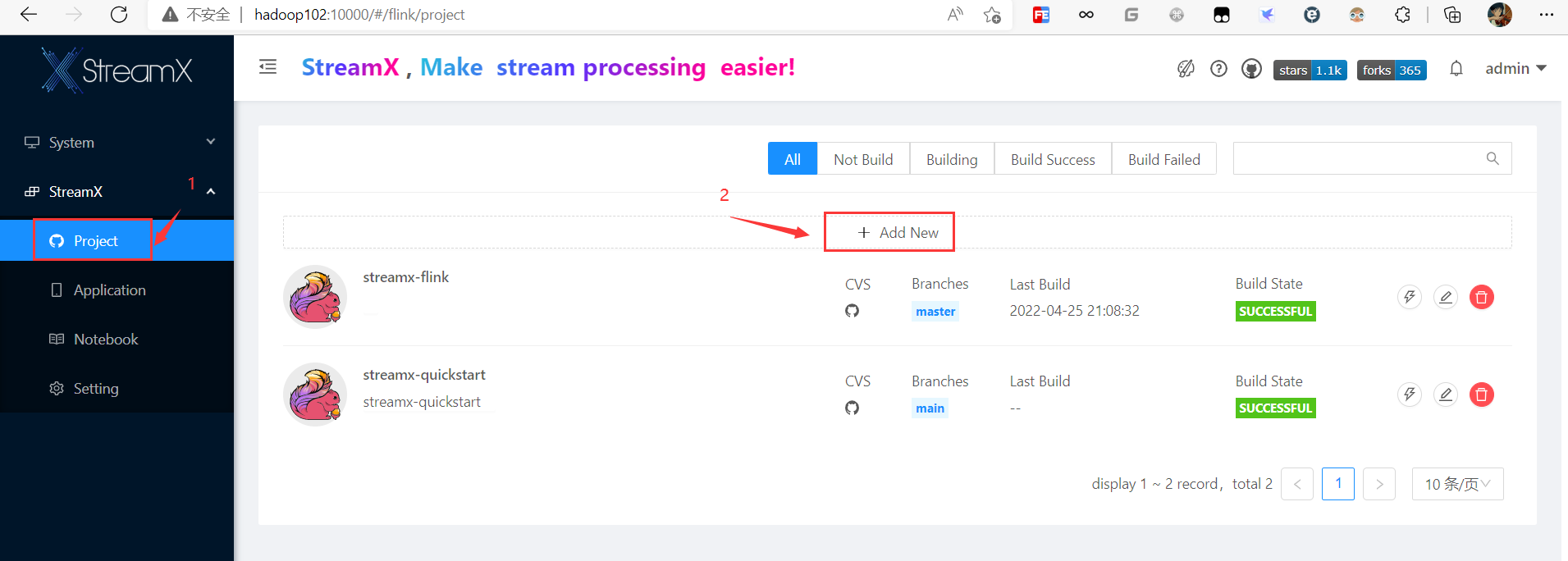Image resolution: width=1568 pixels, height=561 pixels.
Task: Collapse the StreamX menu in the sidebar
Action: [x=117, y=191]
